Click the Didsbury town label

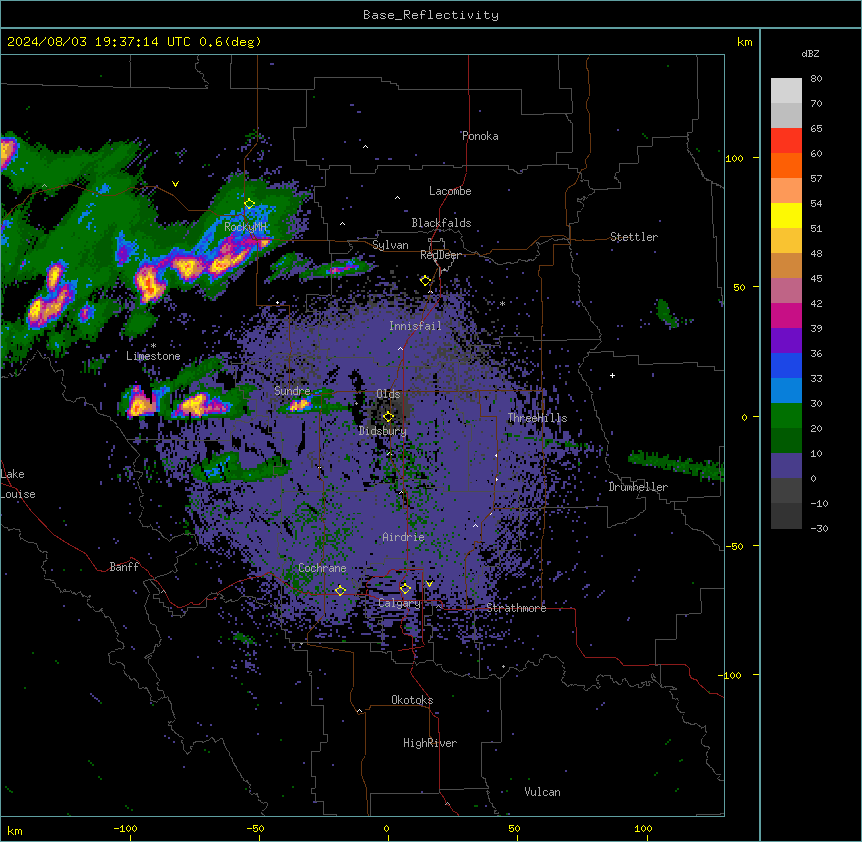pos(383,431)
